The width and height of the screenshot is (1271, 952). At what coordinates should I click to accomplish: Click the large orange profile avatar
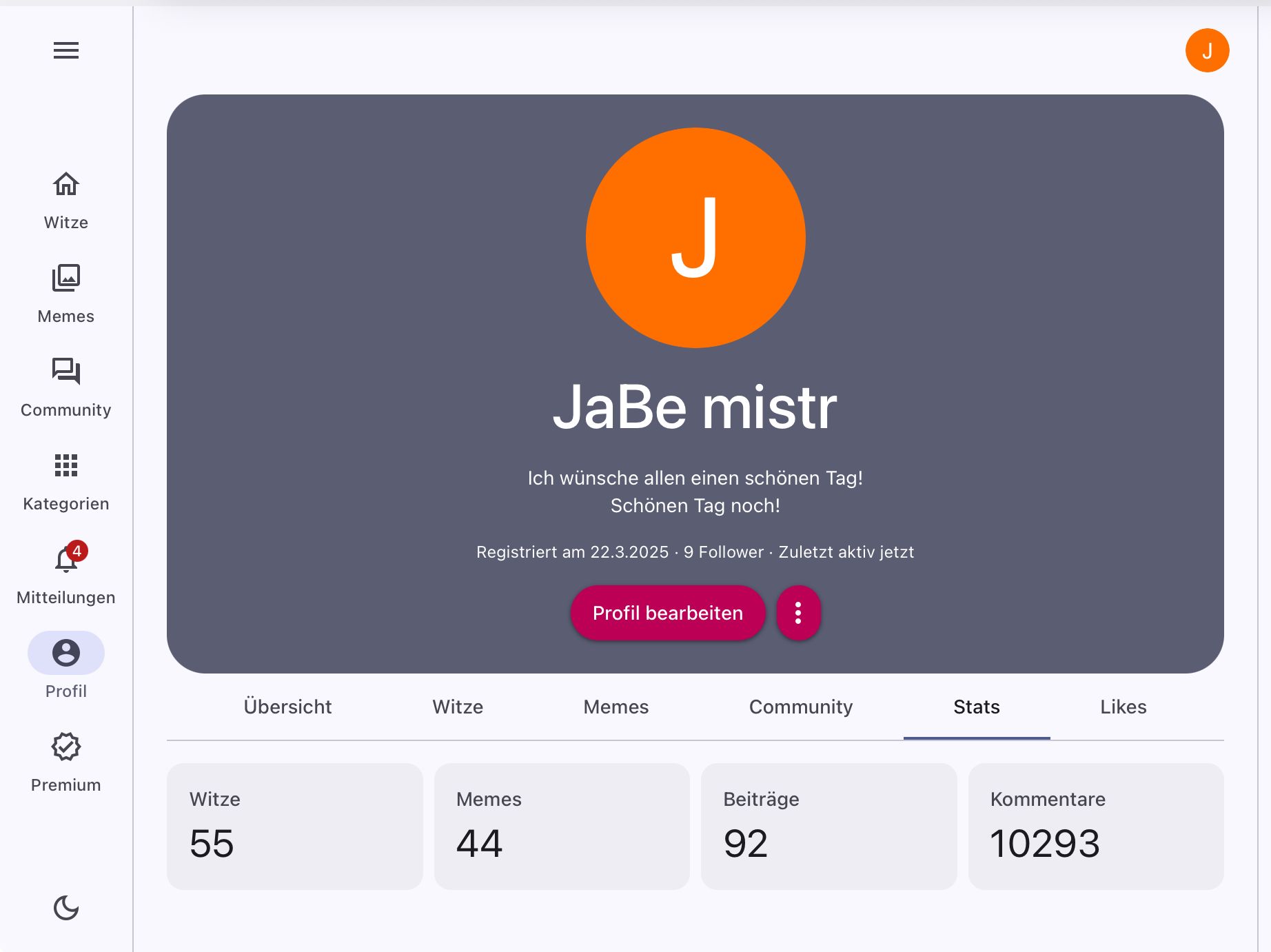695,238
